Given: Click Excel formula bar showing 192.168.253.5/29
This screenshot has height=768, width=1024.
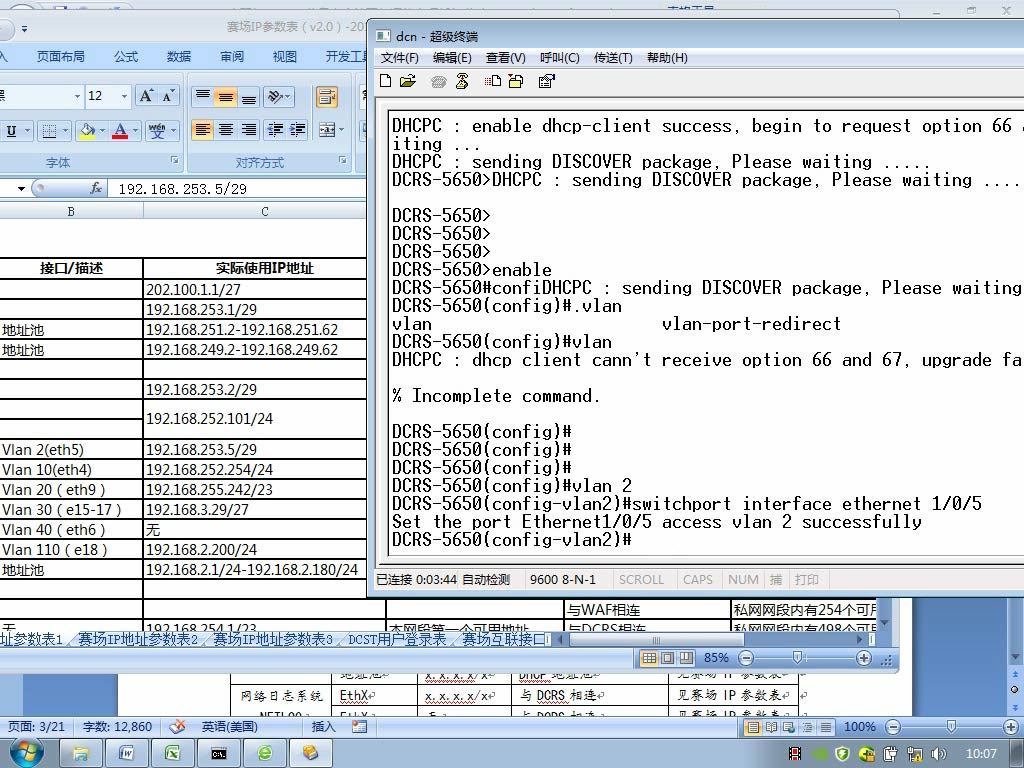Looking at the screenshot, I should point(238,189).
